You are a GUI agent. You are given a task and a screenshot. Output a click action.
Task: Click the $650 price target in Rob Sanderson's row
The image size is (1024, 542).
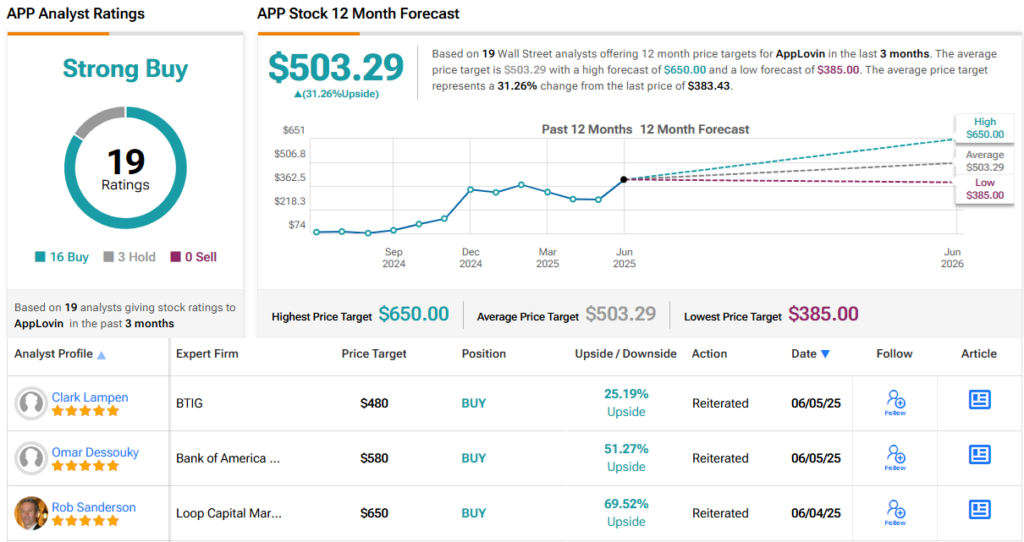point(374,513)
